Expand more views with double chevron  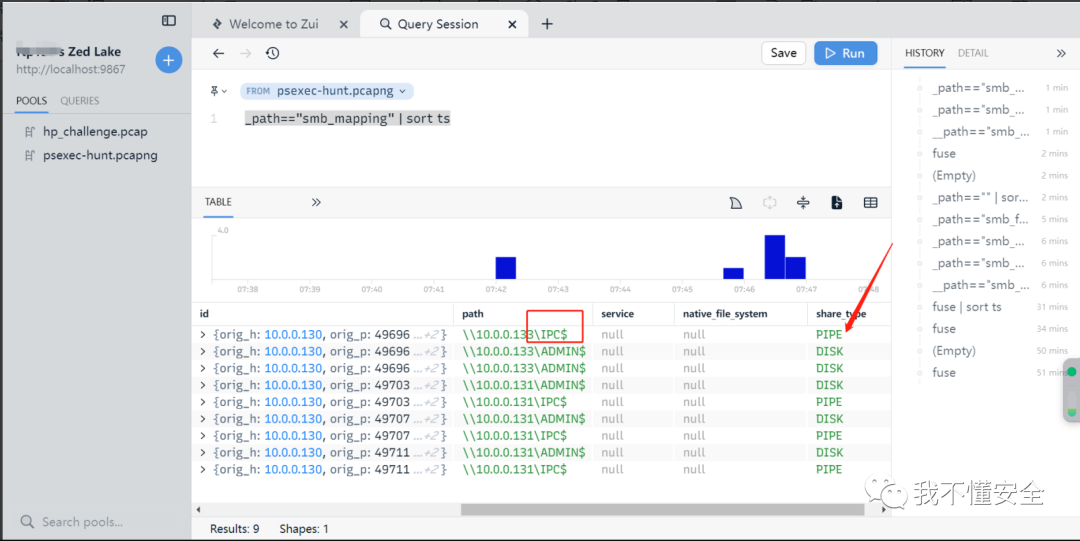click(316, 202)
